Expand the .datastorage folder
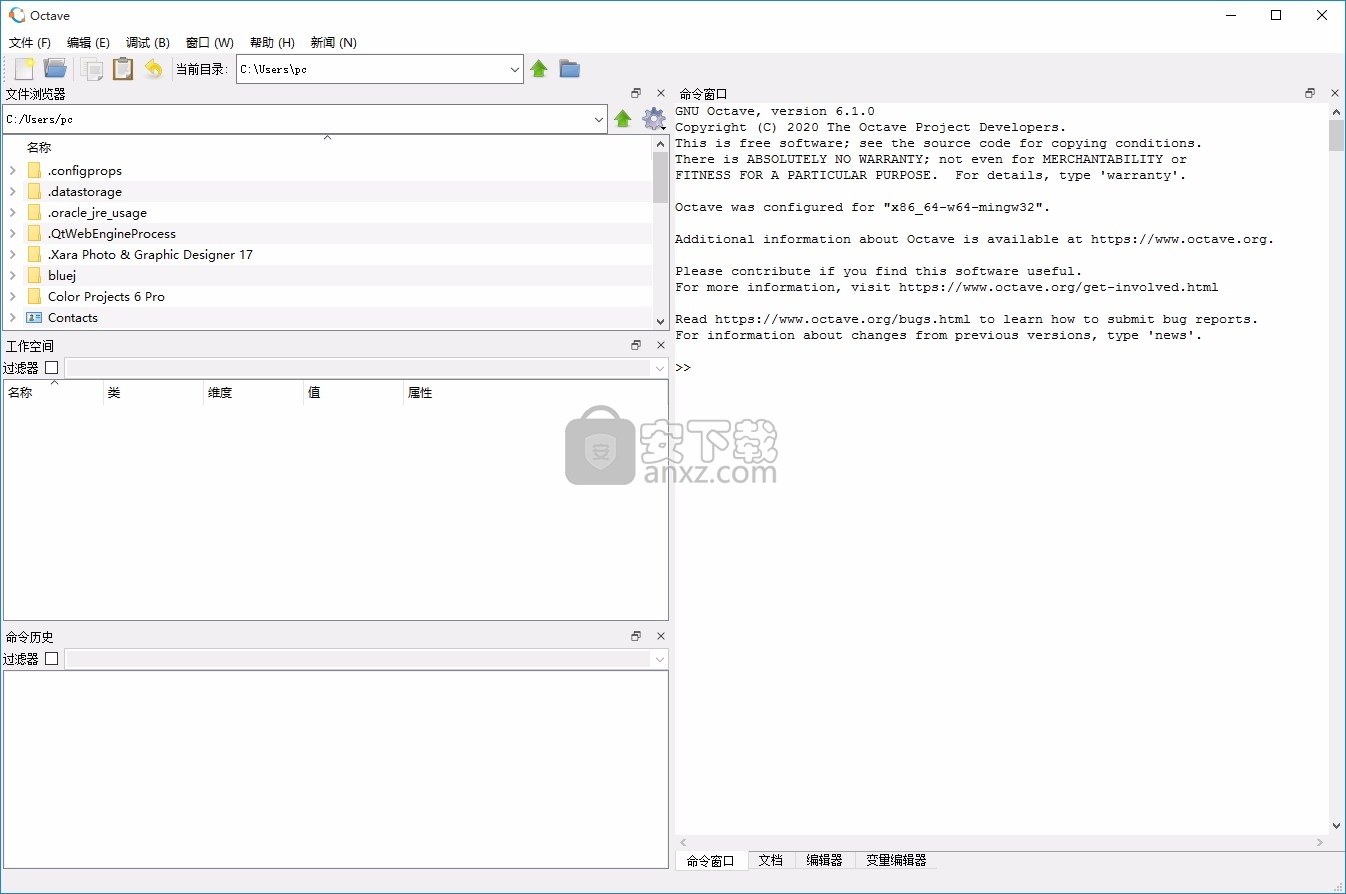Image resolution: width=1346 pixels, height=894 pixels. point(12,192)
